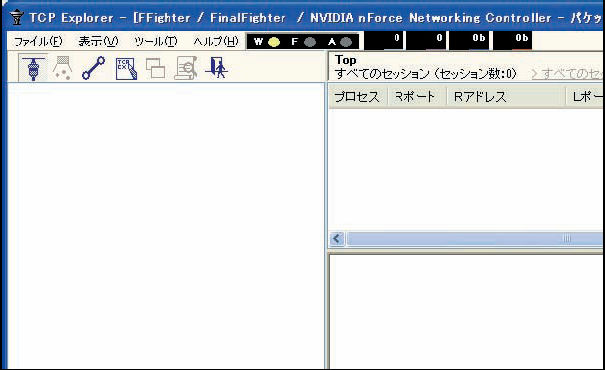Click the greyed-out filter funnel icon

point(63,68)
